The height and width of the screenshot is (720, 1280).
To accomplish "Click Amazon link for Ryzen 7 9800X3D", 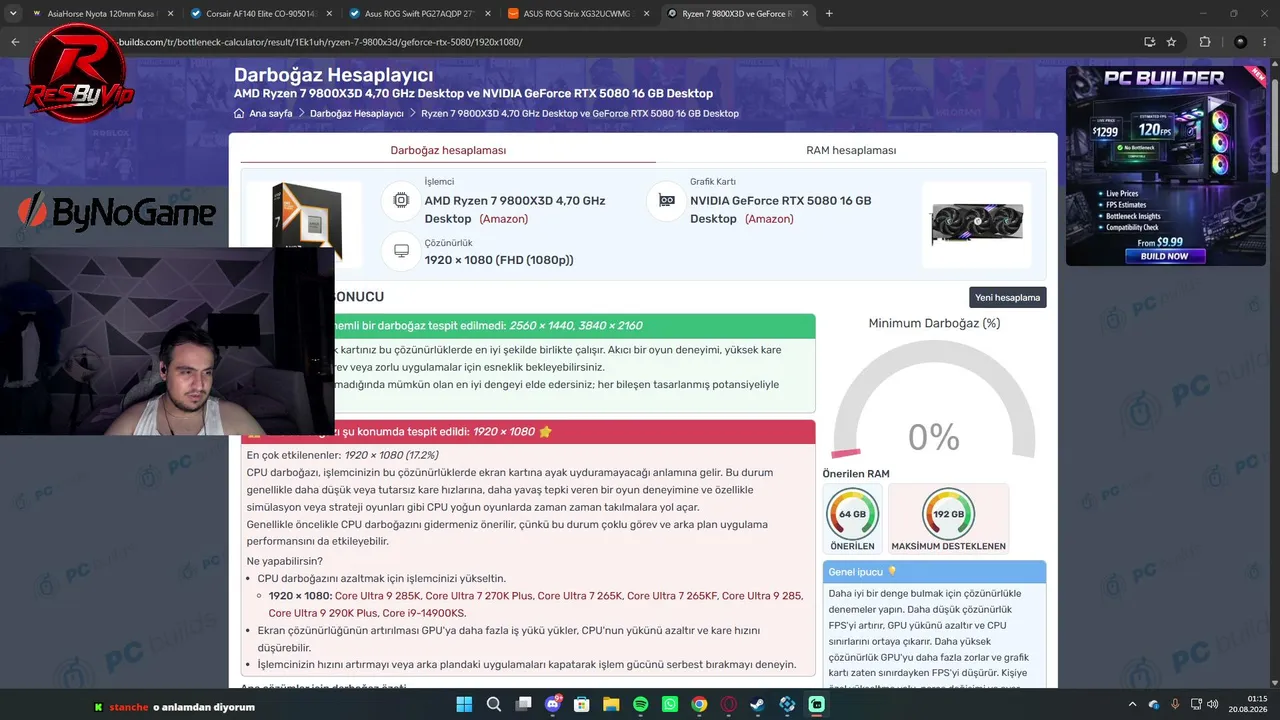I will tap(504, 219).
